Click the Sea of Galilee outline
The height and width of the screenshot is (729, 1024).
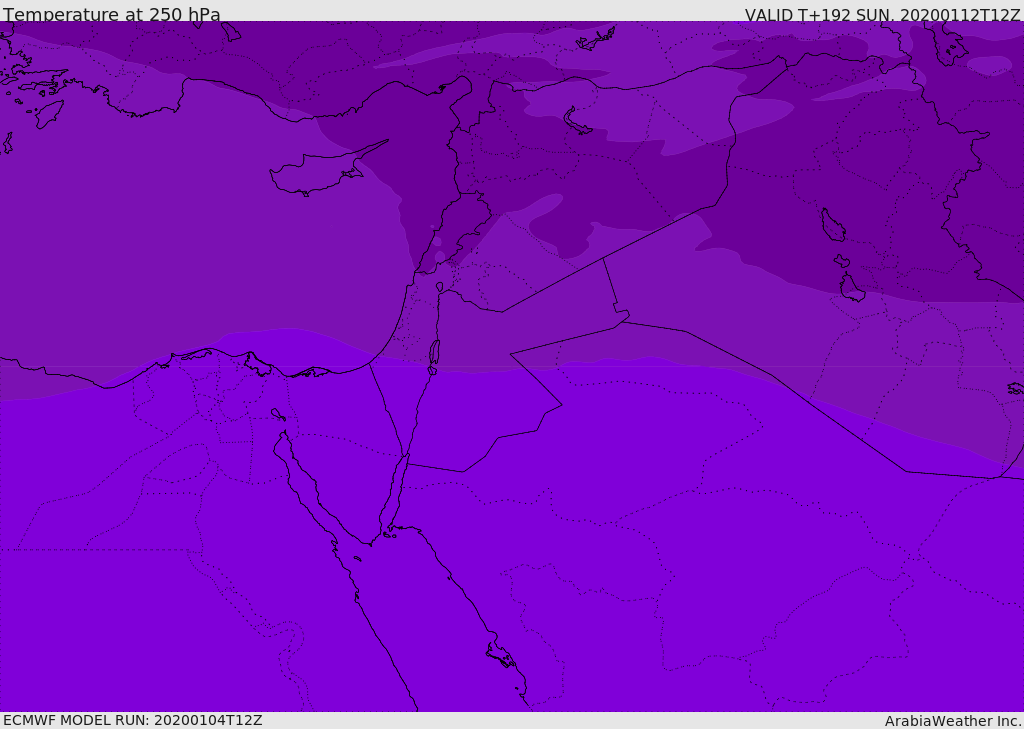[440, 287]
